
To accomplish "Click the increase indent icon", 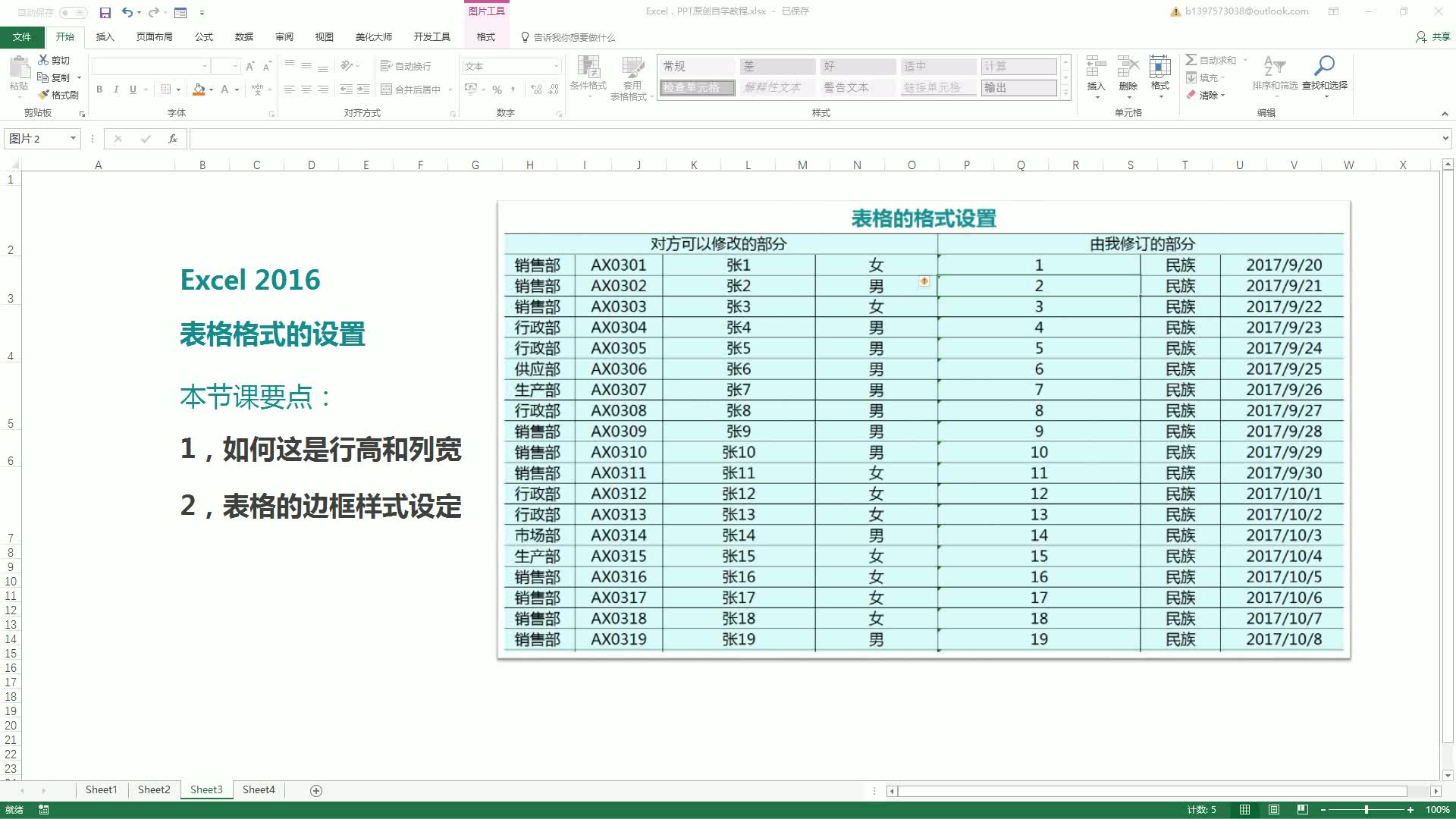I will (363, 89).
